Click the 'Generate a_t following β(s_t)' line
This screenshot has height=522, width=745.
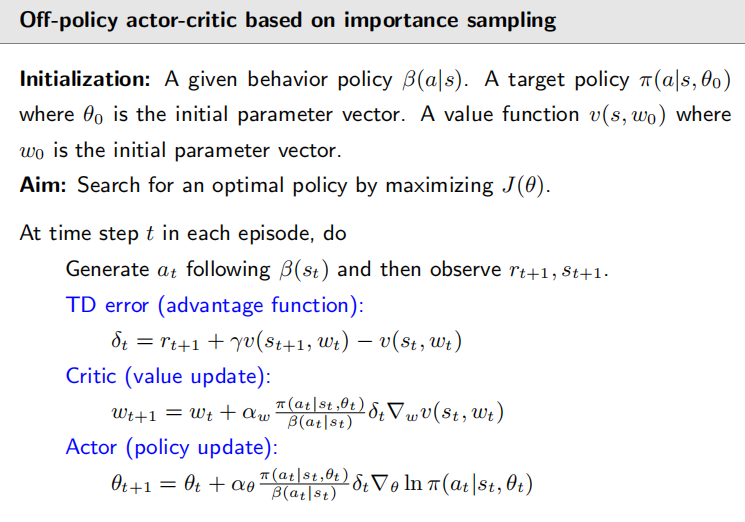(337, 270)
